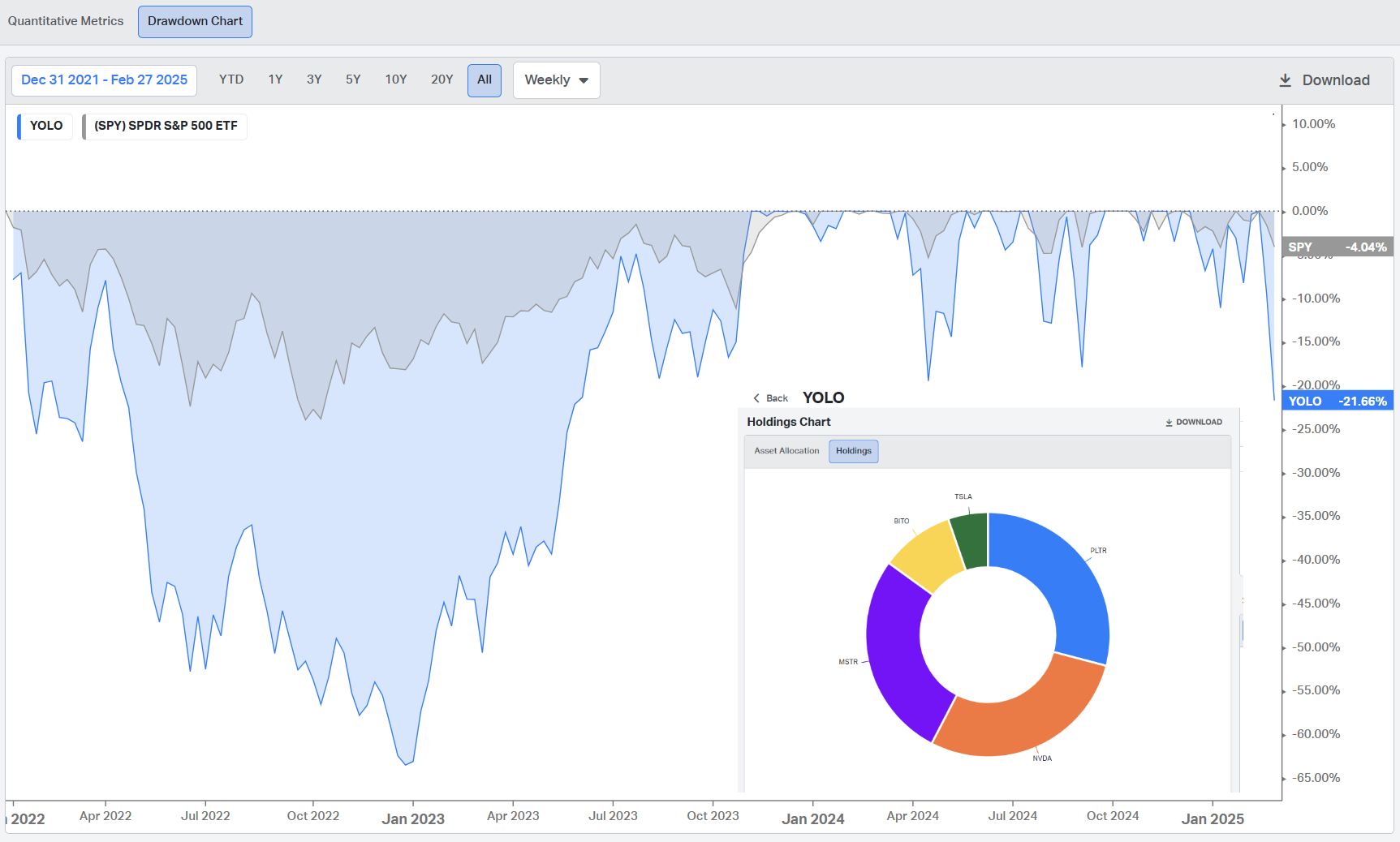Choose the 1Y time range
The image size is (1400, 842).
point(275,79)
